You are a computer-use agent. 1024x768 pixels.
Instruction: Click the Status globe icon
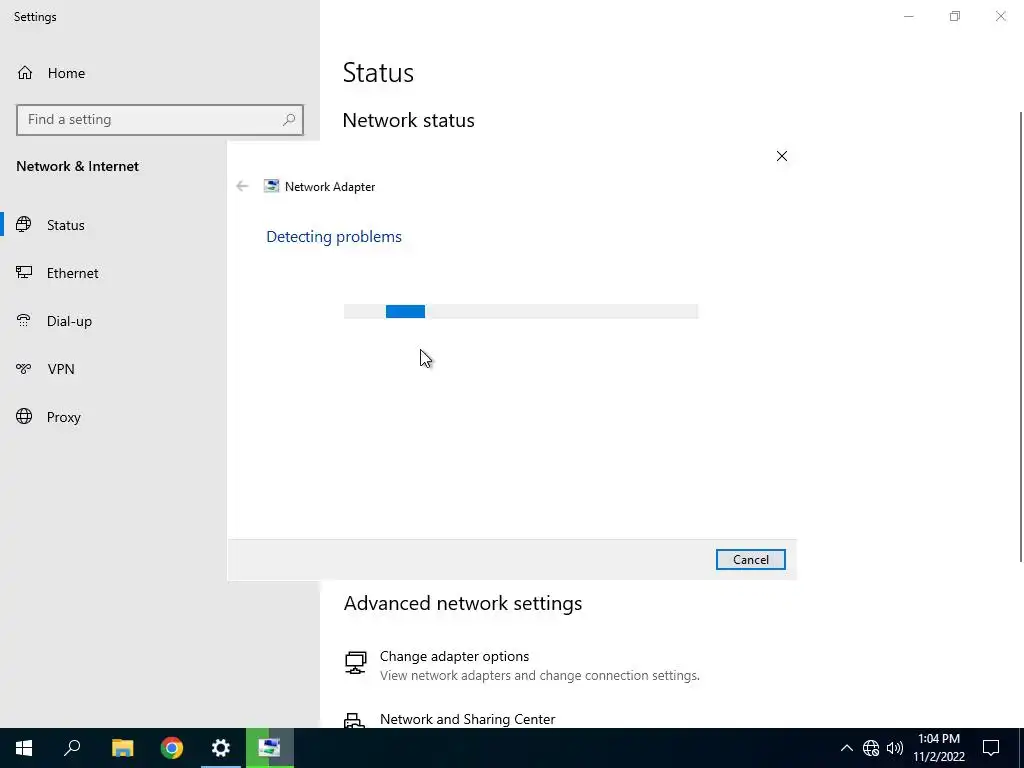click(x=24, y=225)
